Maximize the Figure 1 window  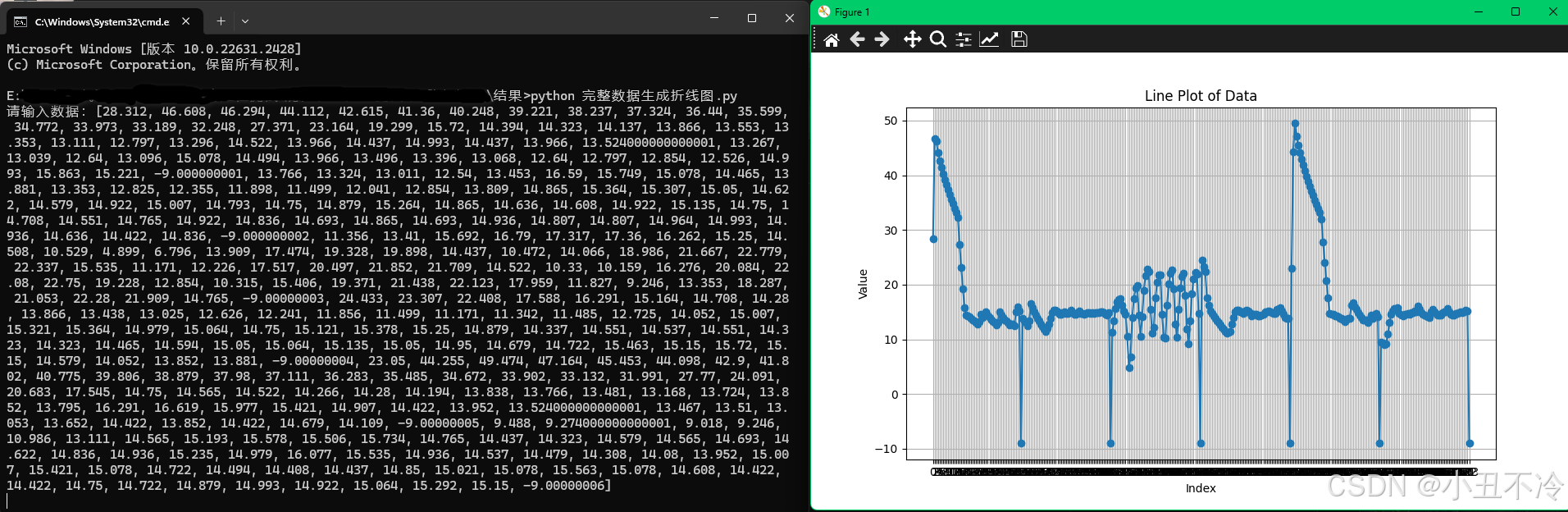tap(1516, 11)
